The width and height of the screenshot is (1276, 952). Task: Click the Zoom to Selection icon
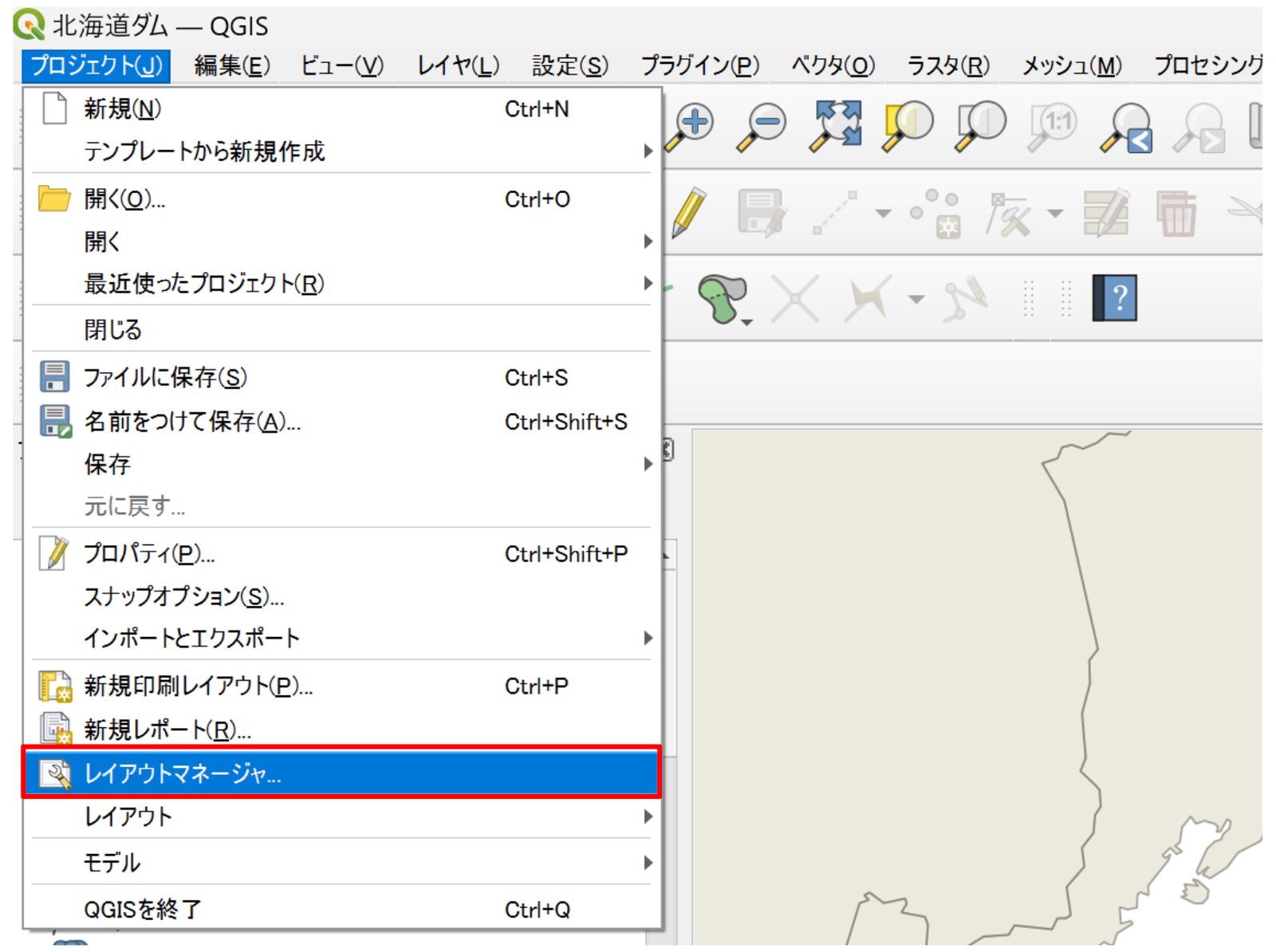click(x=908, y=126)
